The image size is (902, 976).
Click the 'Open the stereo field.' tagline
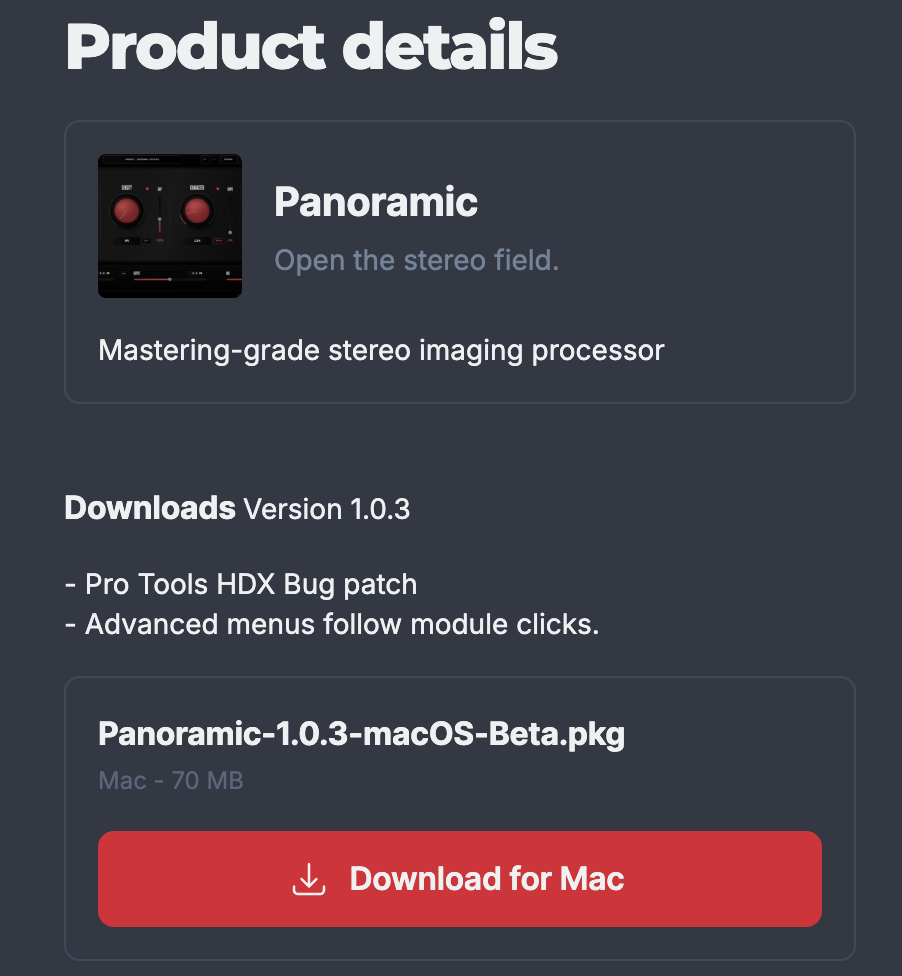416,260
